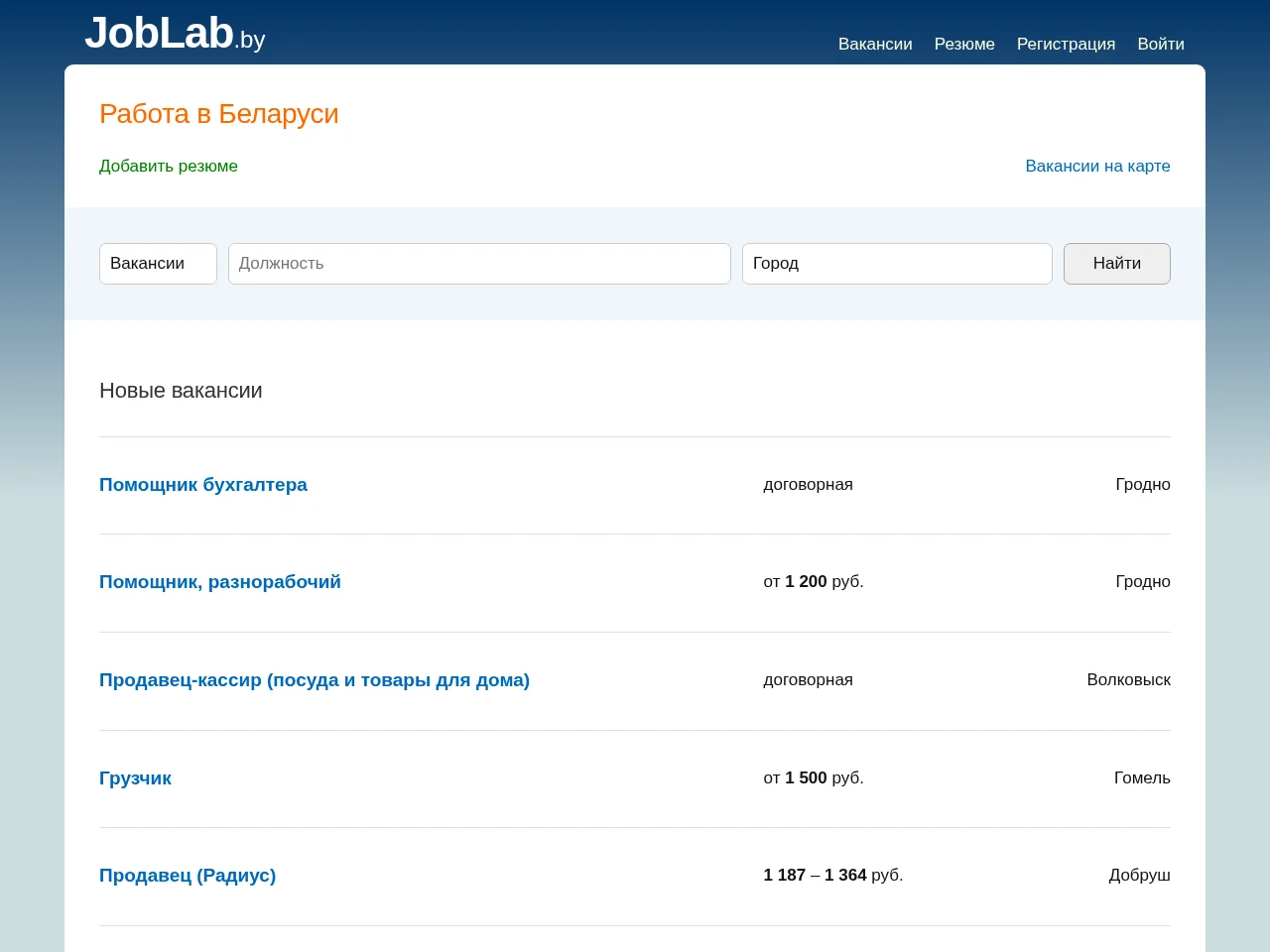Click Добавить резюме link

pos(169,166)
